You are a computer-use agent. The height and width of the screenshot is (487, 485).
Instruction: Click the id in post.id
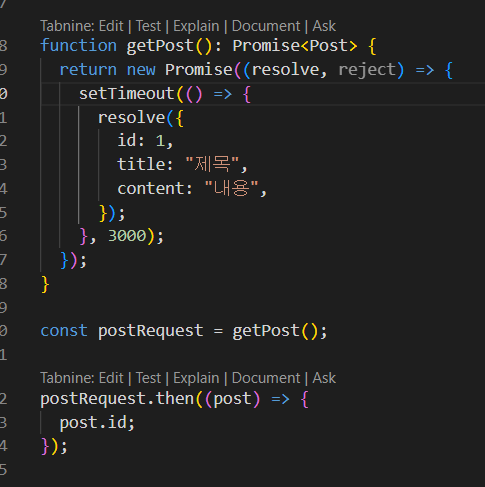click(x=117, y=423)
